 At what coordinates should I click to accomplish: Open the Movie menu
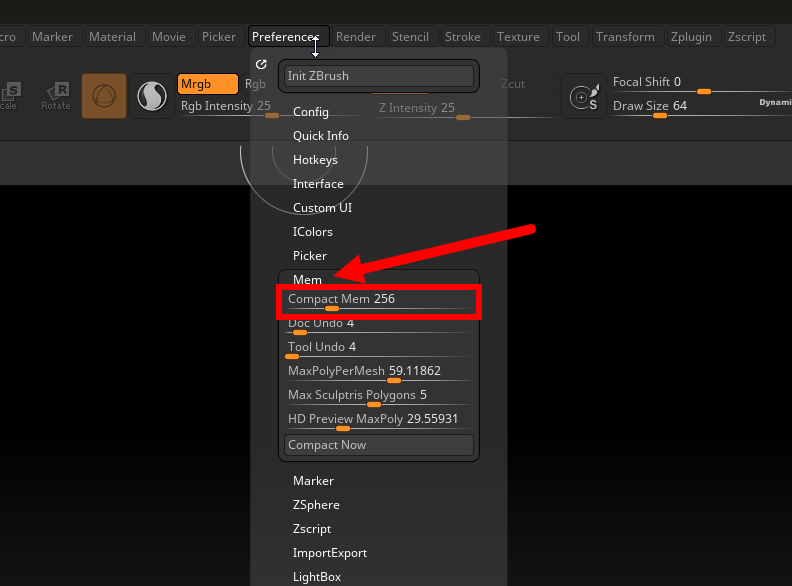pyautogui.click(x=169, y=37)
